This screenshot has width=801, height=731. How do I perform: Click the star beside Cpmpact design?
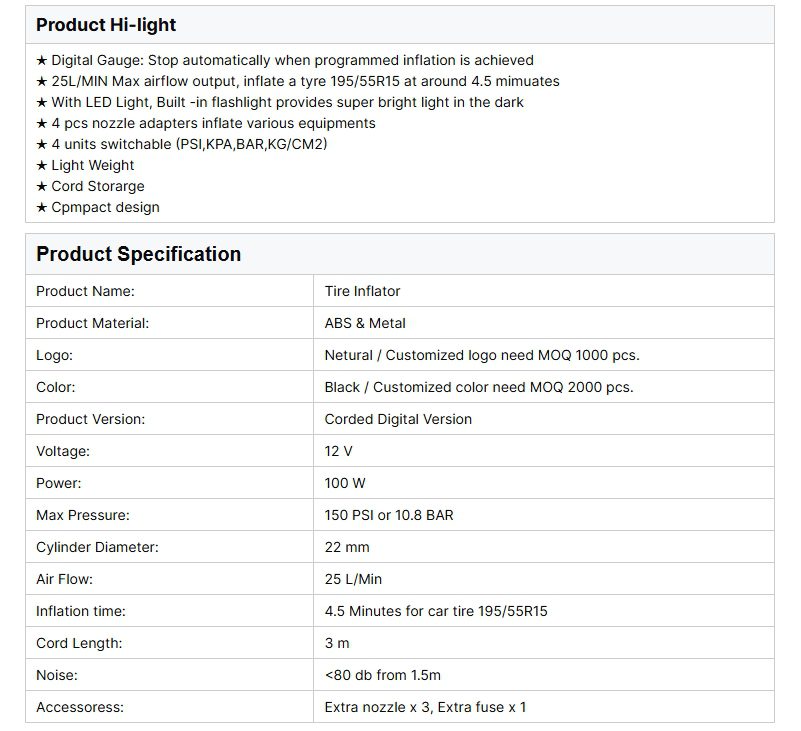pyautogui.click(x=41, y=207)
